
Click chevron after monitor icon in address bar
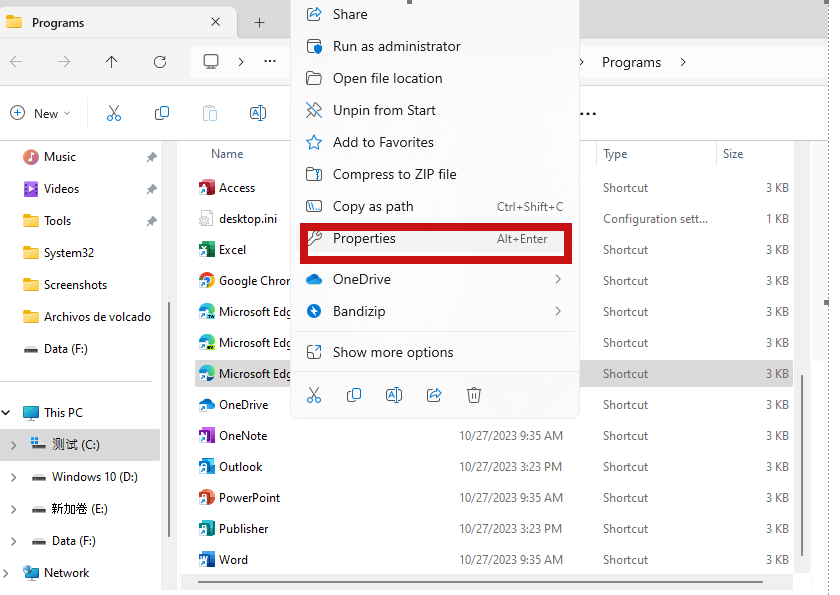coord(241,62)
